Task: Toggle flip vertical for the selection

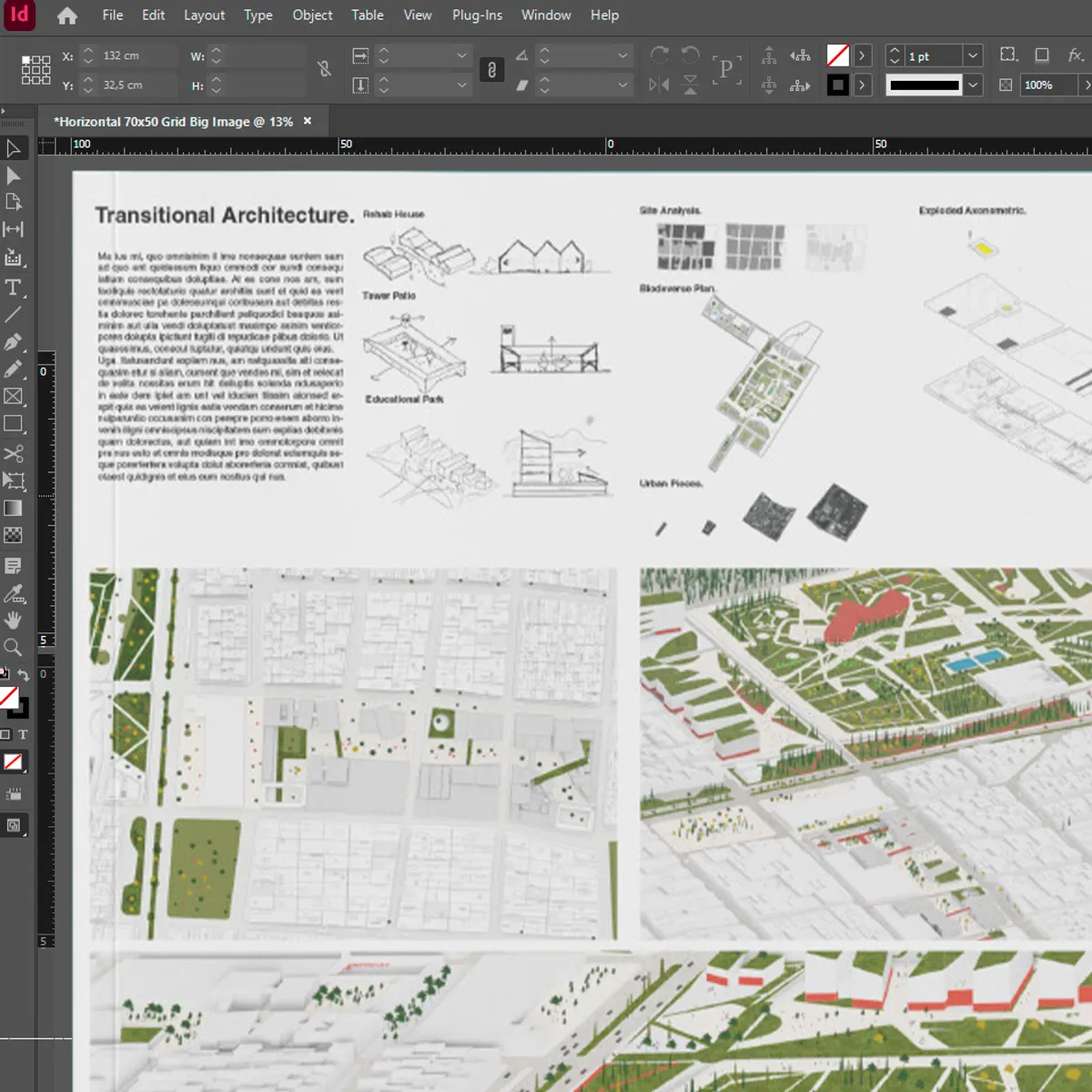Action: [692, 85]
